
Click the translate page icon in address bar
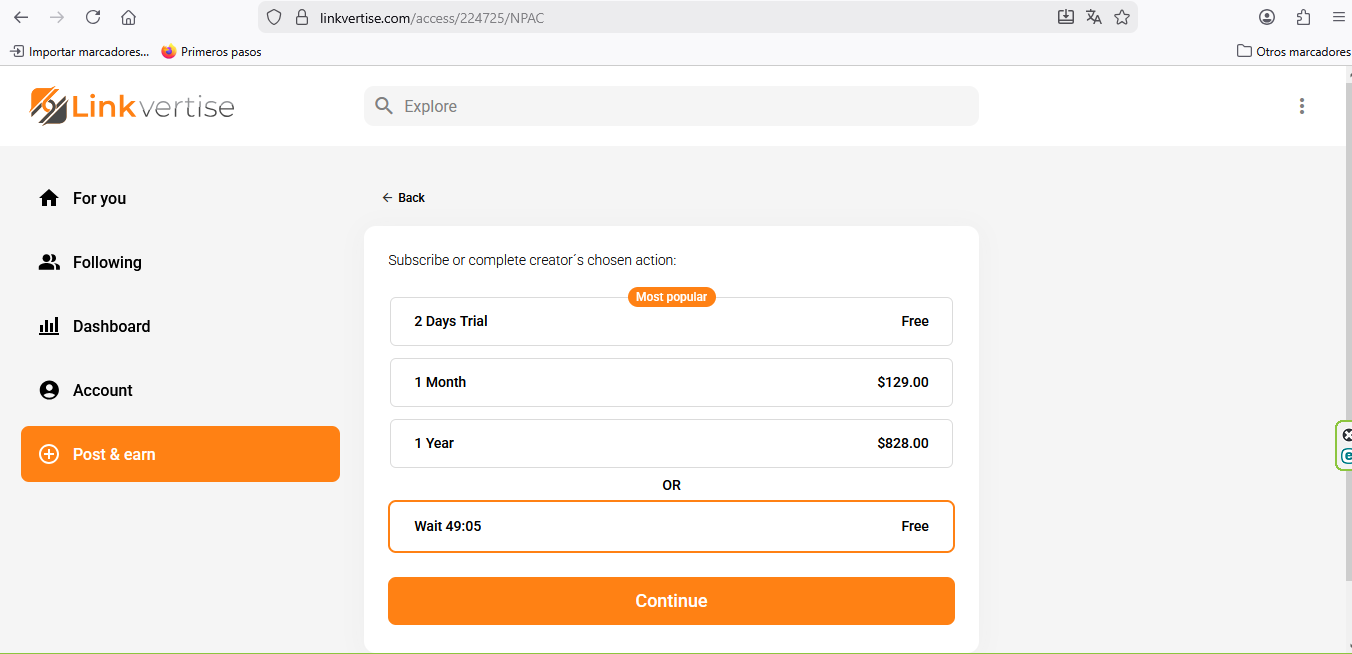(x=1094, y=17)
